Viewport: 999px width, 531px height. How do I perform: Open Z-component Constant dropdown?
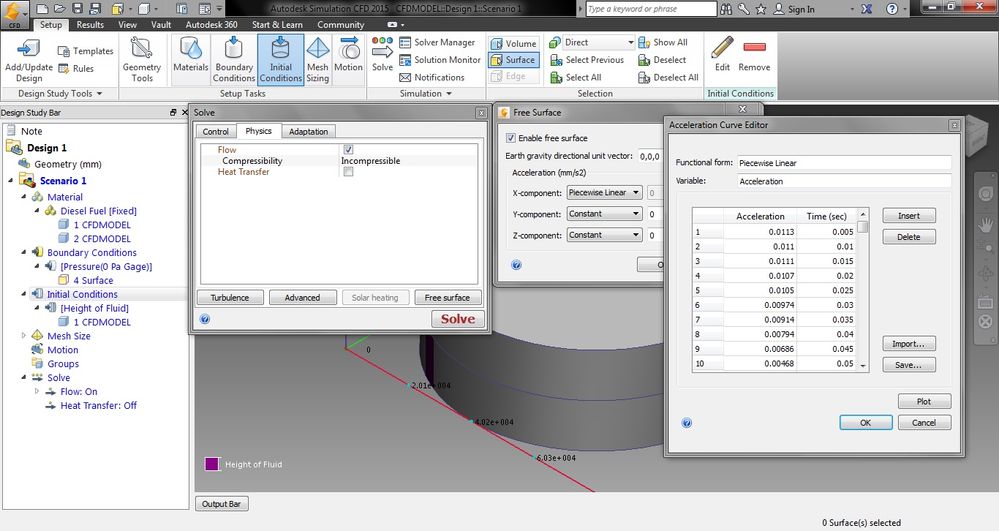coord(604,235)
